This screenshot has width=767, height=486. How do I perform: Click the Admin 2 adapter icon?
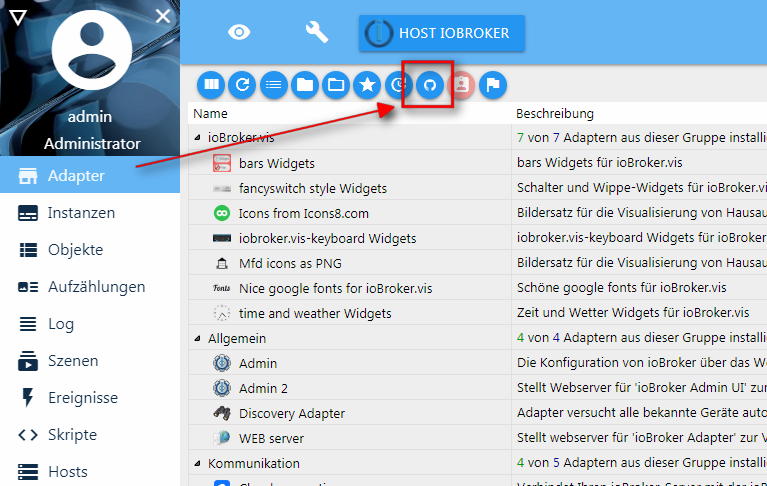222,388
